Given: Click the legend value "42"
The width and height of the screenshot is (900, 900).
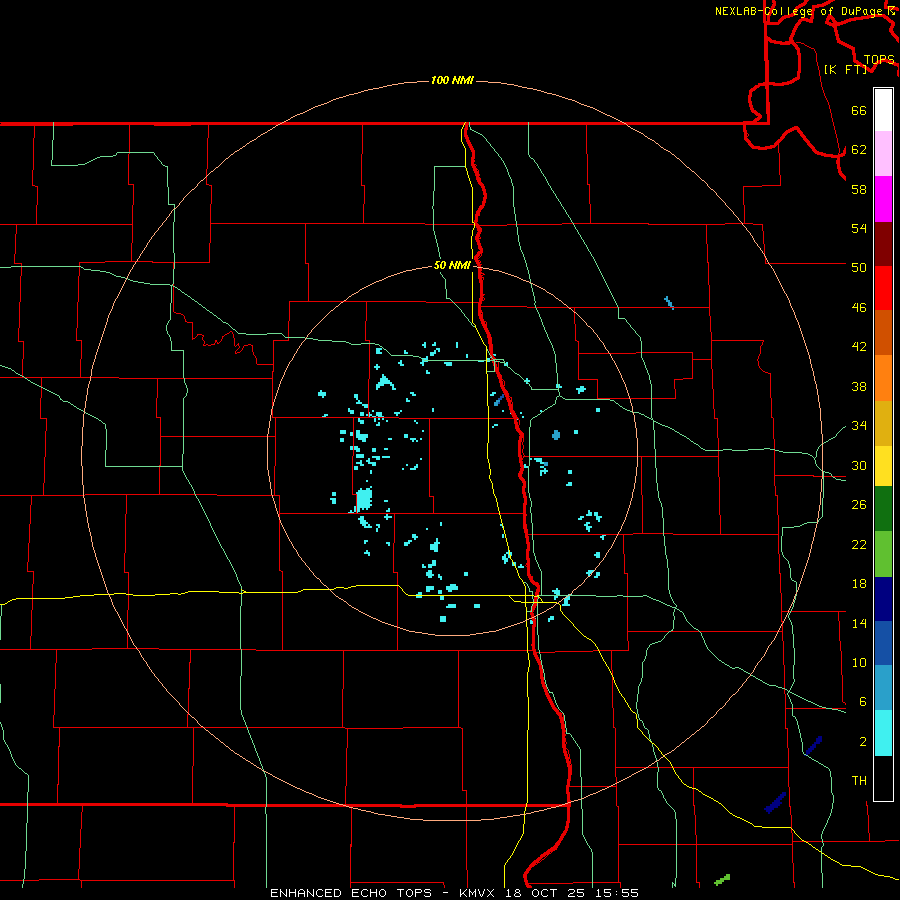Looking at the screenshot, I should [x=859, y=347].
